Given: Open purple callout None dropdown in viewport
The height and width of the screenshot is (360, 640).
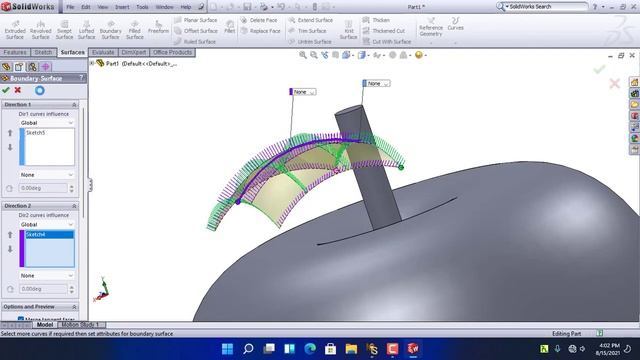Looking at the screenshot, I should tap(302, 92).
